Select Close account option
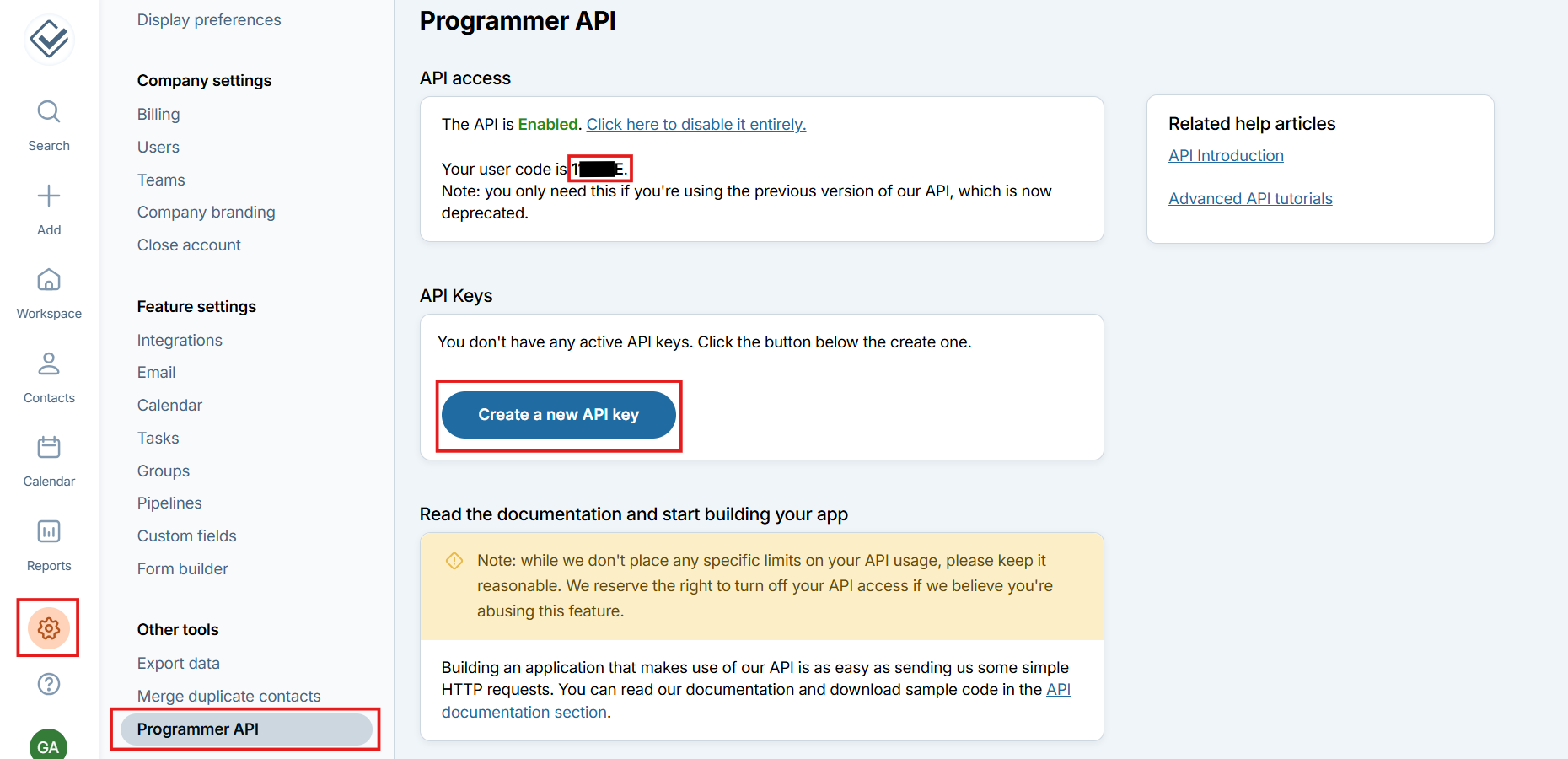1568x759 pixels. click(189, 245)
